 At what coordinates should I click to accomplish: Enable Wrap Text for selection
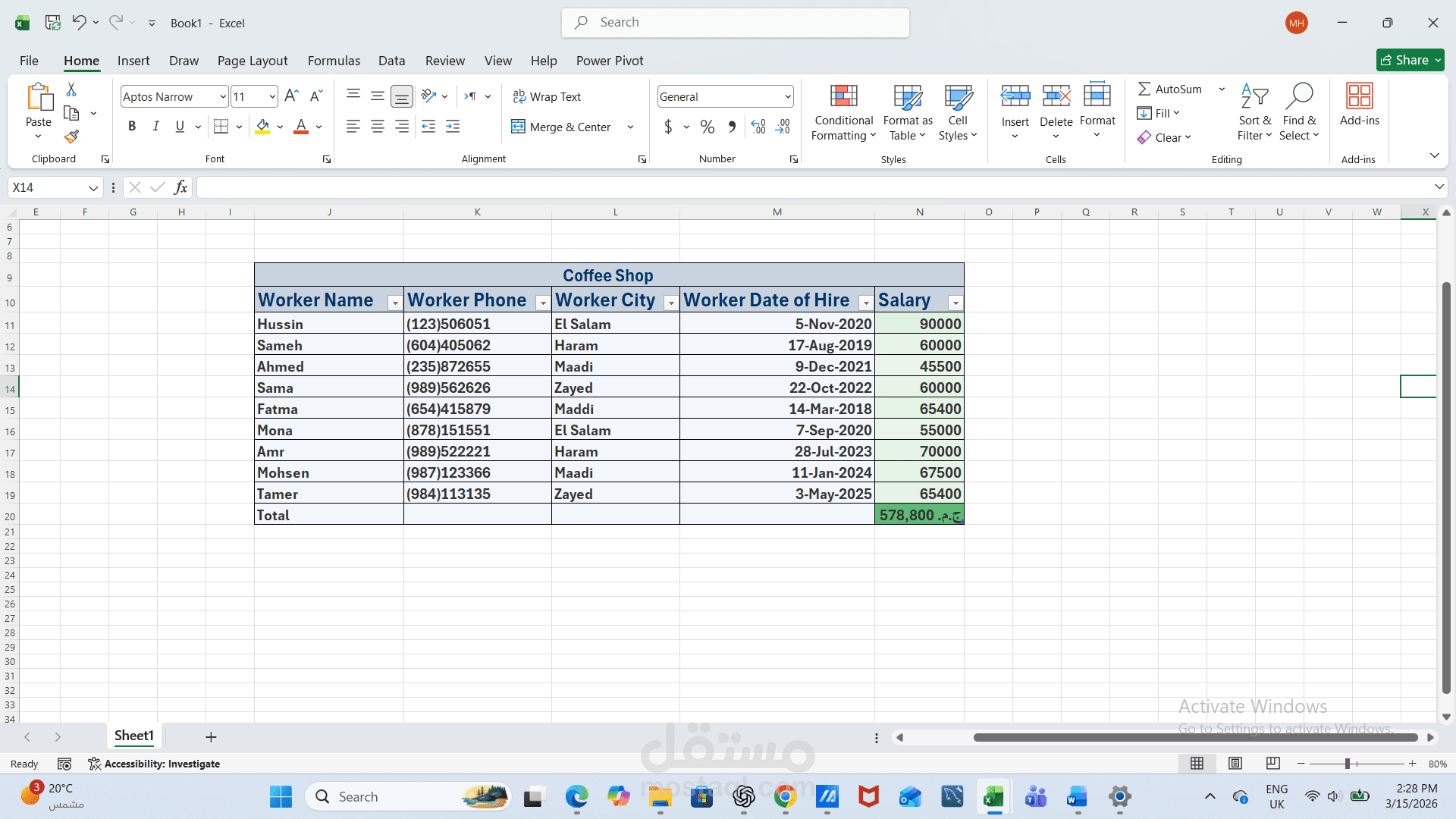548,96
